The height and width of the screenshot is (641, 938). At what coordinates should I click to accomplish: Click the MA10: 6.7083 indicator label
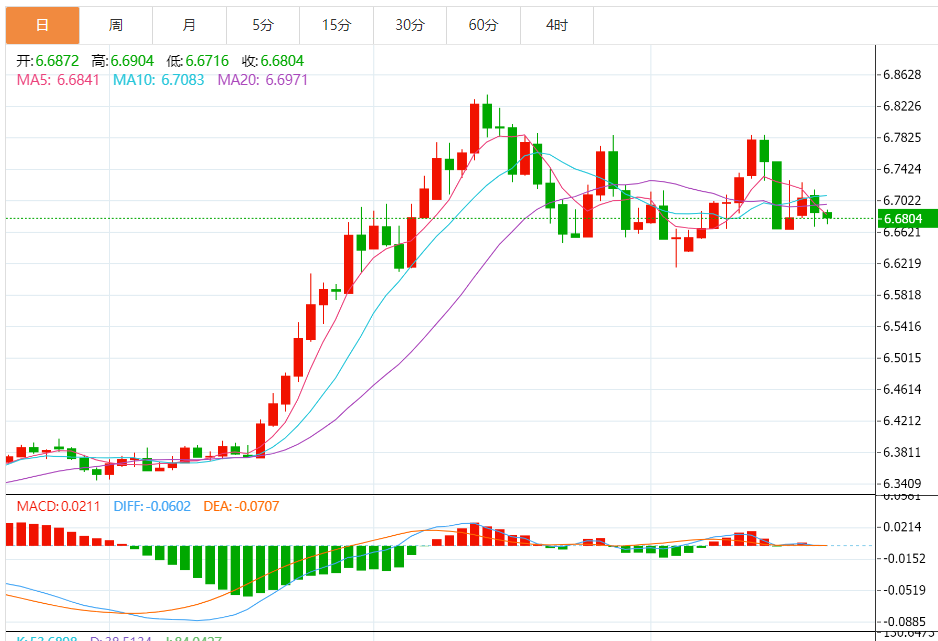pyautogui.click(x=159, y=80)
